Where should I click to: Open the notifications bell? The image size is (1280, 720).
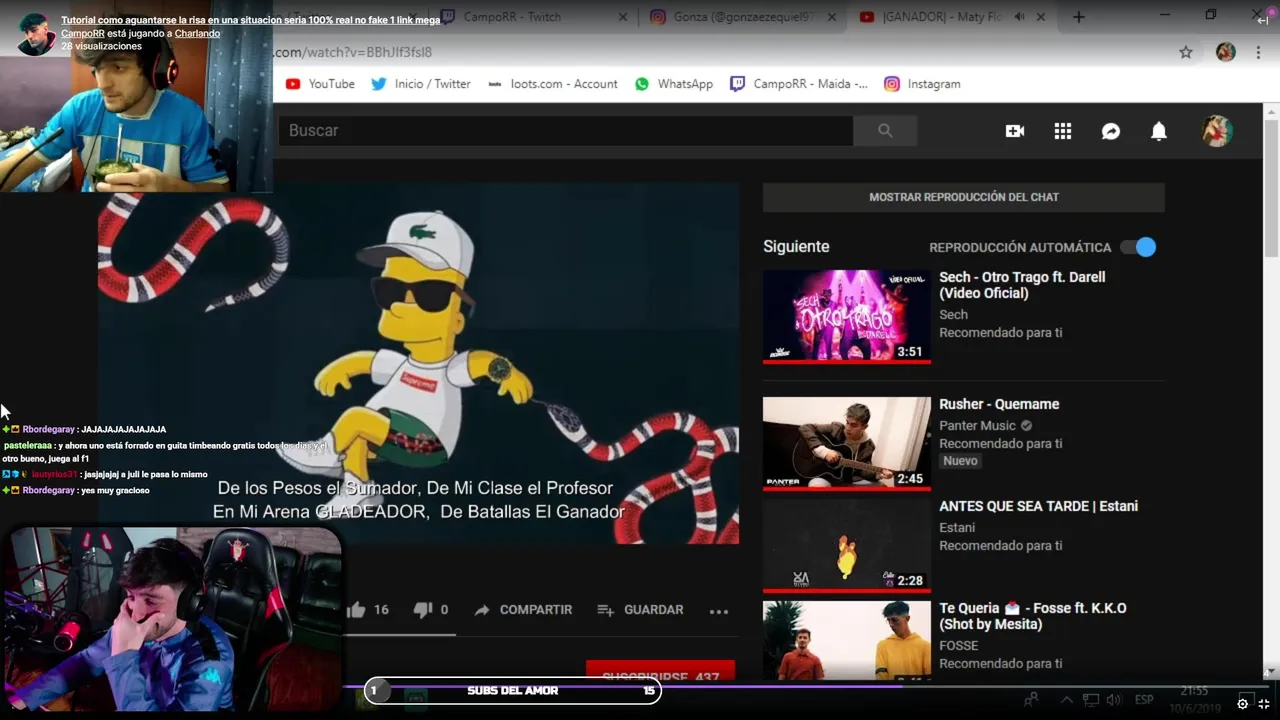click(x=1159, y=131)
